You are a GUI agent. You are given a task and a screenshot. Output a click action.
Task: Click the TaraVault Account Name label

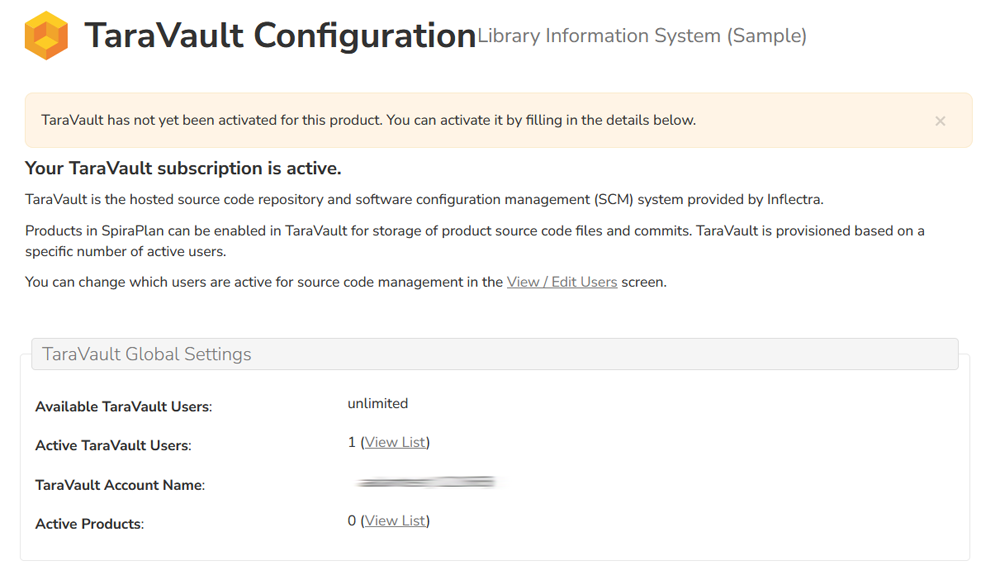click(x=119, y=485)
